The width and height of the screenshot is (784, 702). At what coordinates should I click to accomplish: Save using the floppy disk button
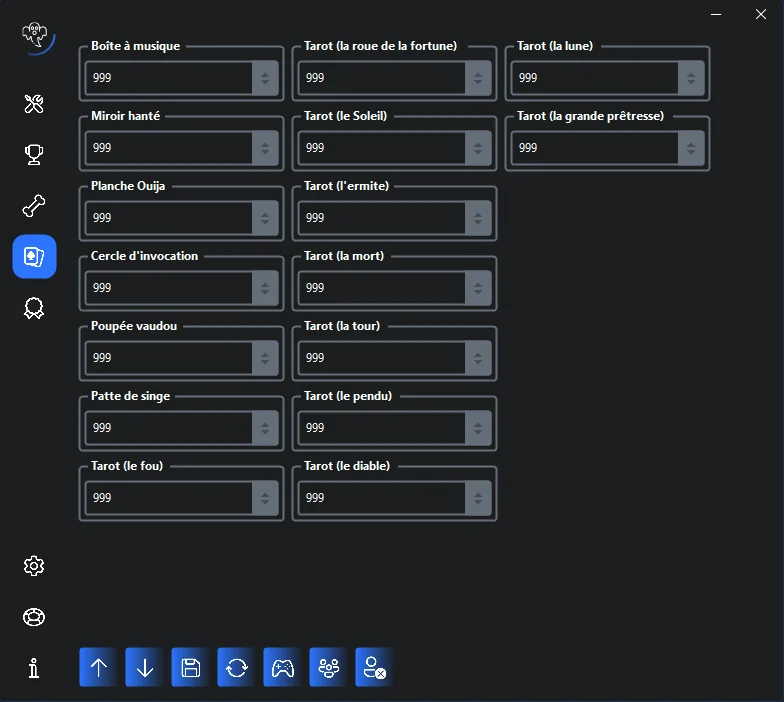point(190,668)
